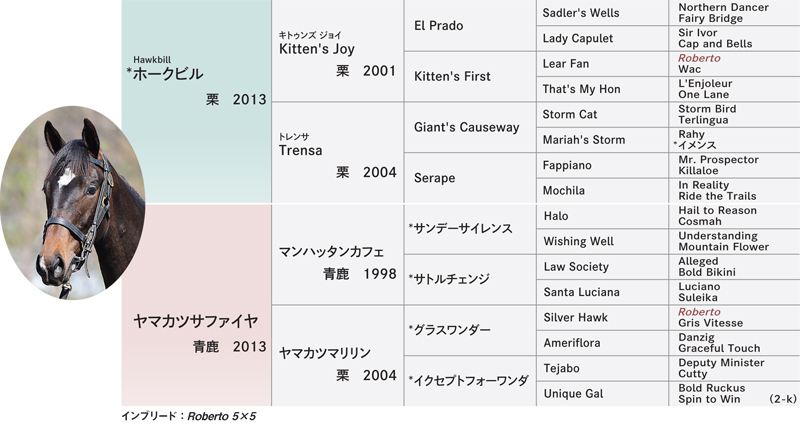The image size is (800, 425).
Task: Click Sadler's Wells entry
Action: 581,13
